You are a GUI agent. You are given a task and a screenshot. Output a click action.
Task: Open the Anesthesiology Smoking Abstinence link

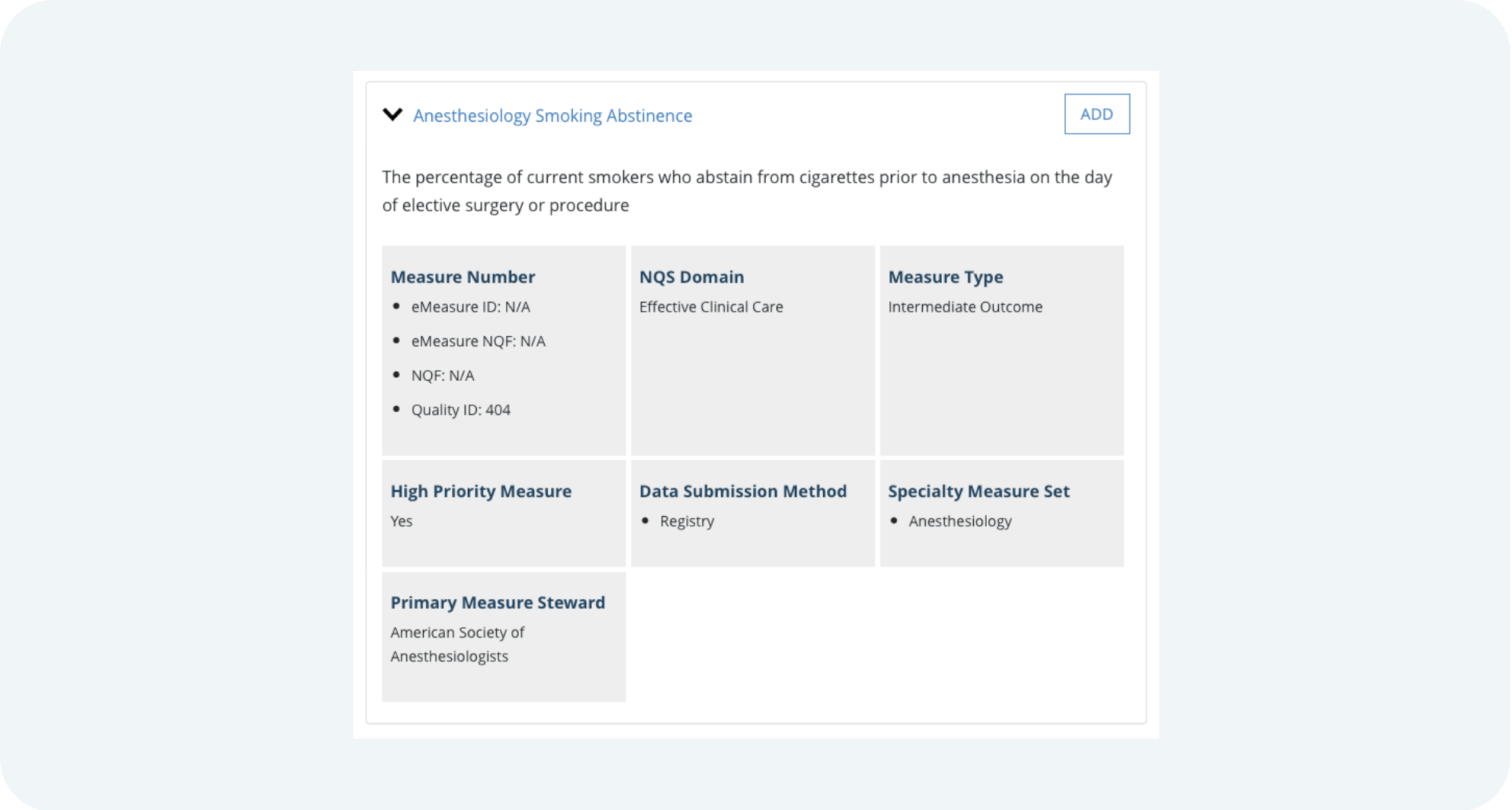pyautogui.click(x=552, y=116)
